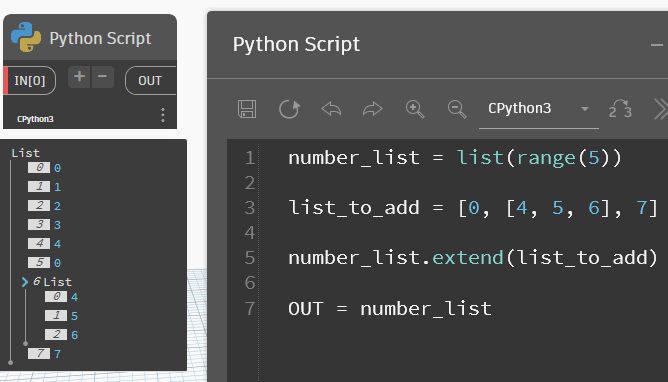Click the IN[0] input port

click(29, 80)
